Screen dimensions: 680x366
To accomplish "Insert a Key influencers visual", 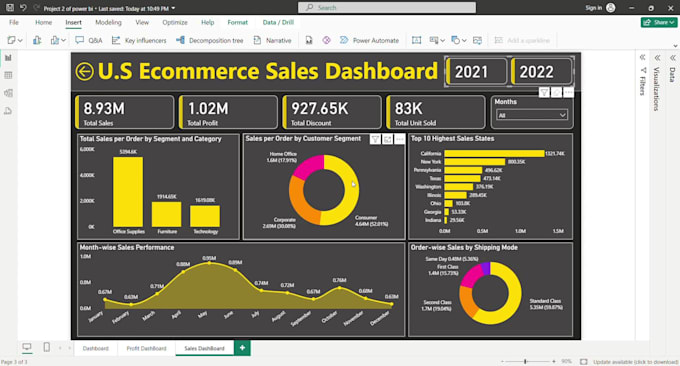I will pos(139,40).
